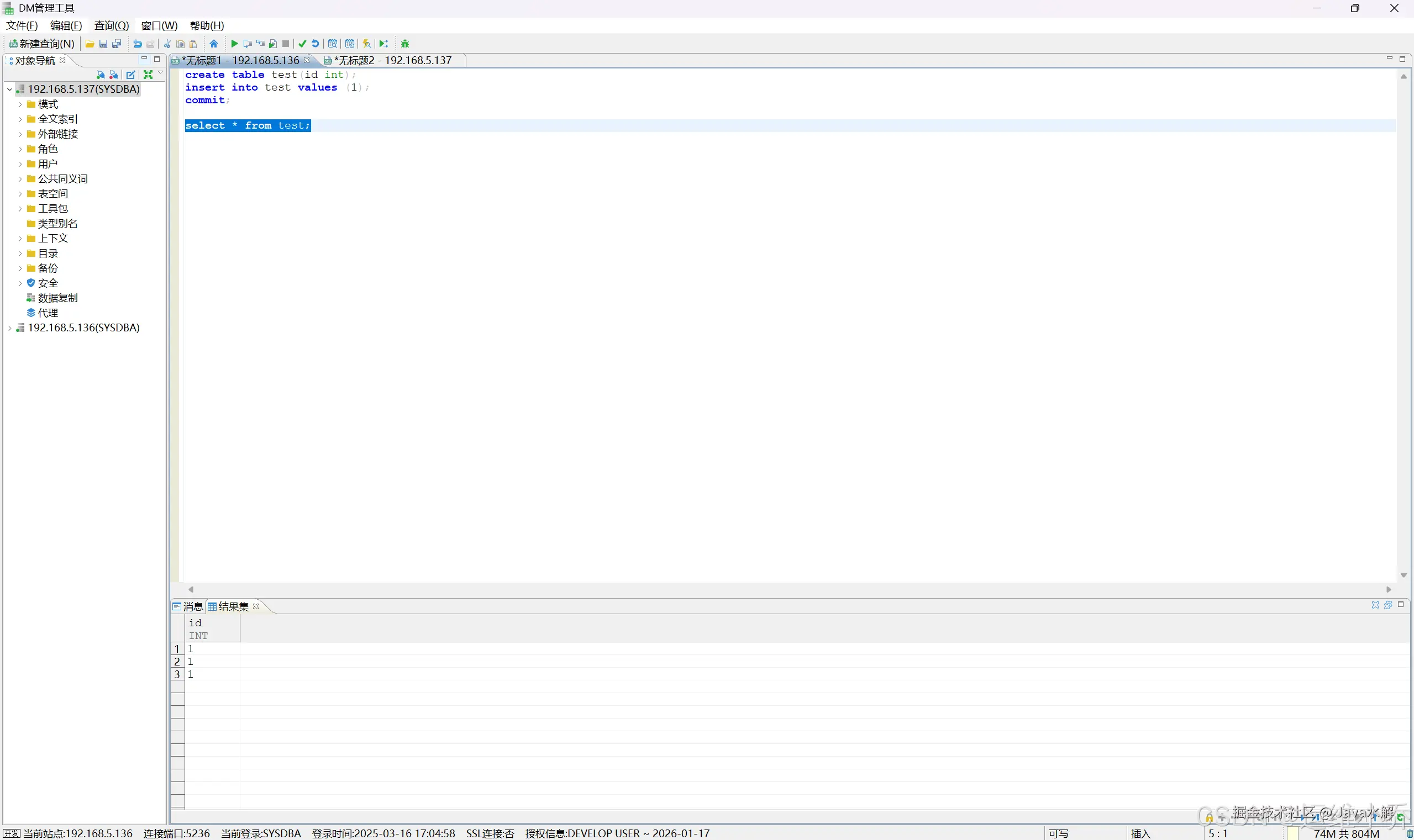Click the blue Rollback arrow icon
The height and width of the screenshot is (840, 1414).
point(316,44)
